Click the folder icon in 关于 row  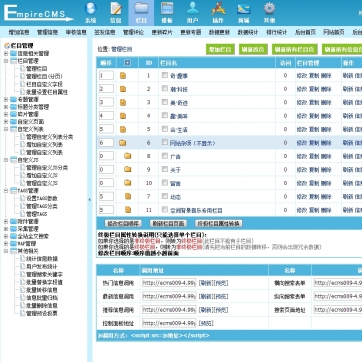pos(128,169)
